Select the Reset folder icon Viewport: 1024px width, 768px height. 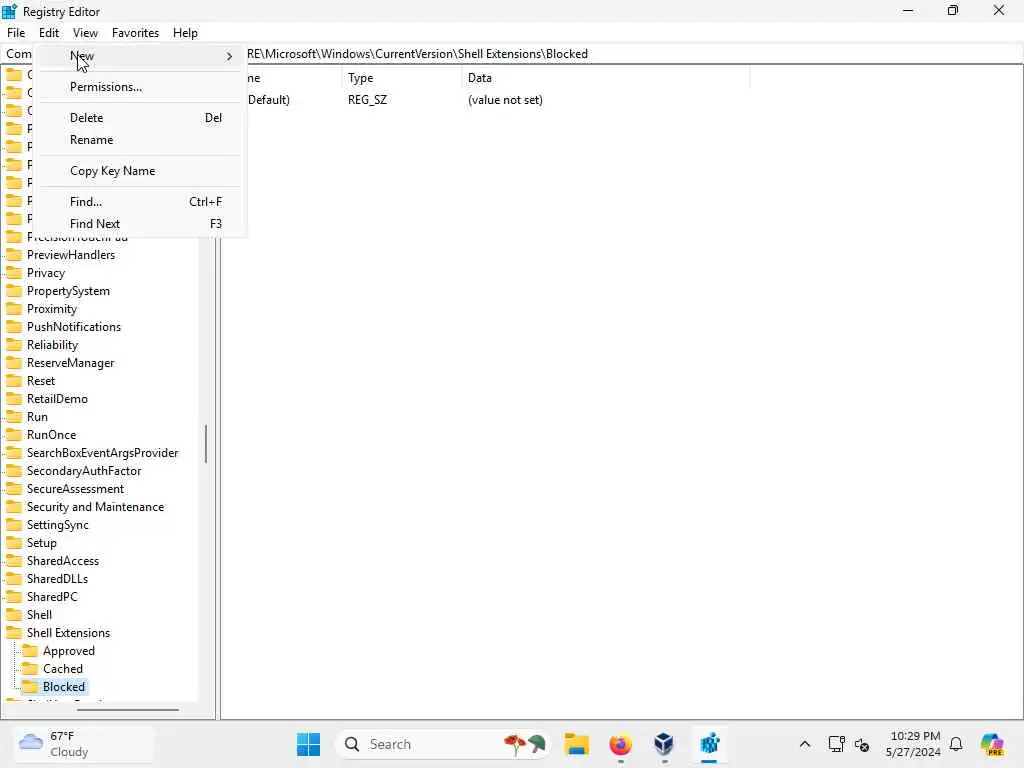[14, 381]
